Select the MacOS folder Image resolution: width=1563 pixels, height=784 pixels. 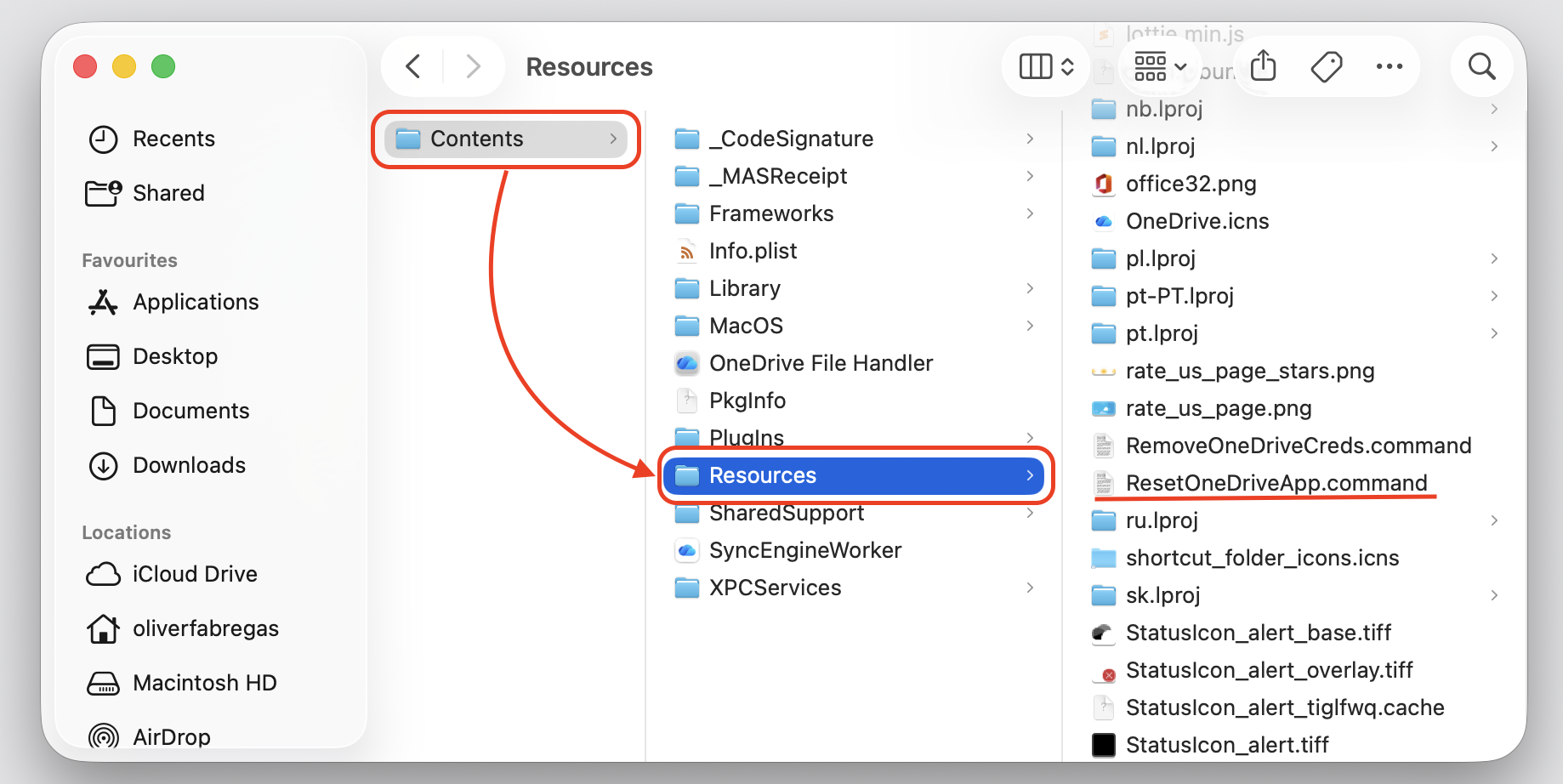point(854,326)
